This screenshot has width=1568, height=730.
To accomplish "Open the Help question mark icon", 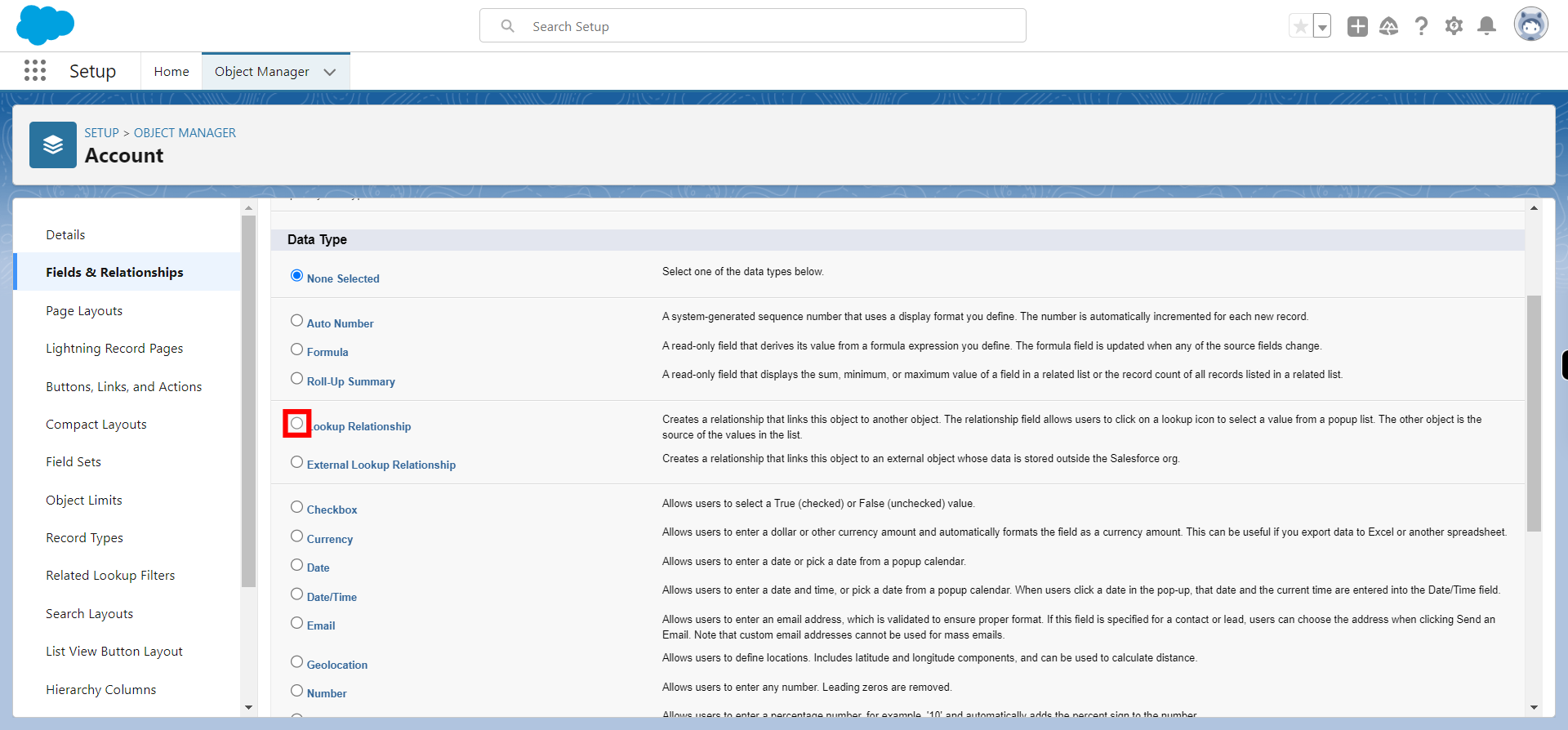I will pos(1421,26).
